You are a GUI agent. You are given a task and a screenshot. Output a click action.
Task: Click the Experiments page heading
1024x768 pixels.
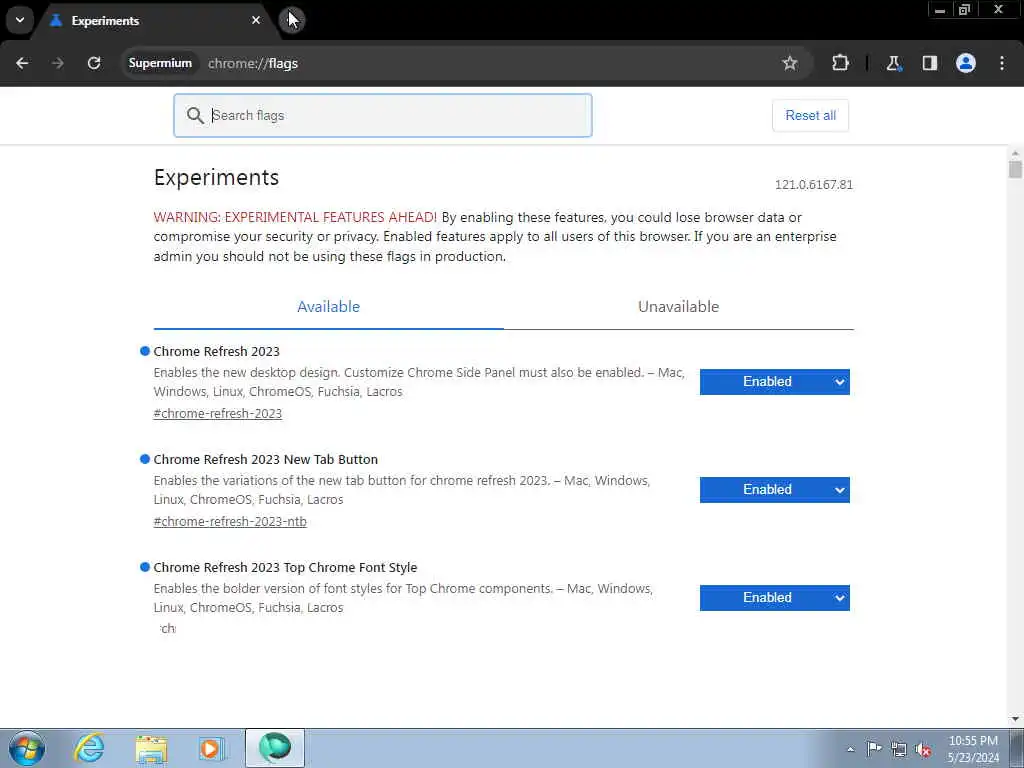[216, 178]
